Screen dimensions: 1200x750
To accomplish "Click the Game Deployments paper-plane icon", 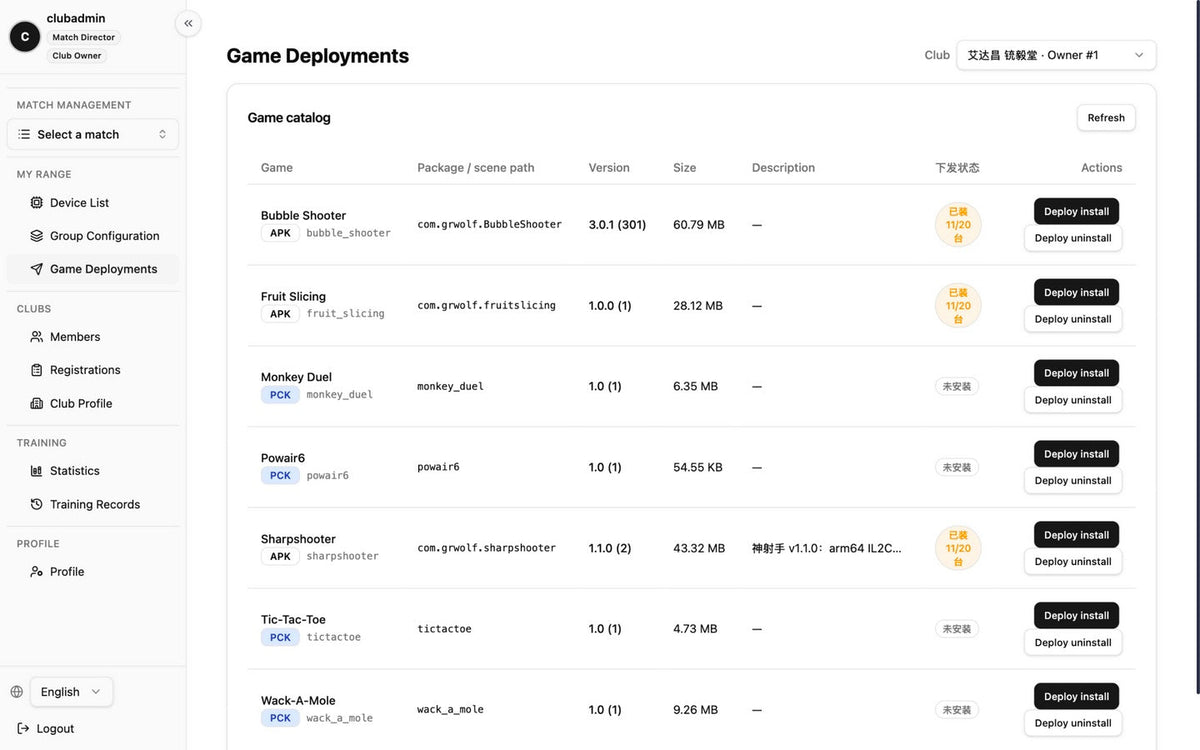I will (x=37, y=269).
